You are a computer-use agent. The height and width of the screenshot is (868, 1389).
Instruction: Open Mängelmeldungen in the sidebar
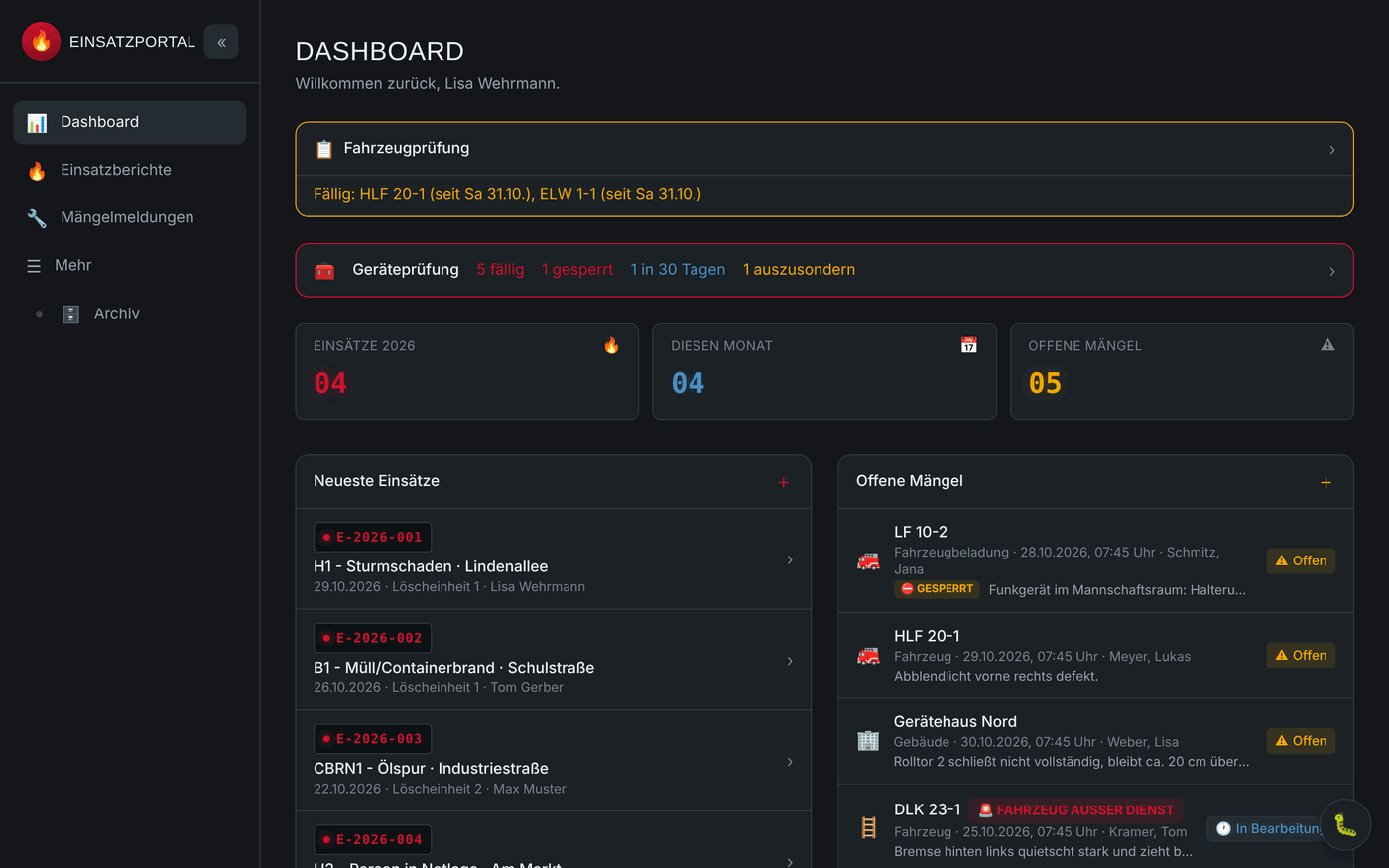click(130, 217)
